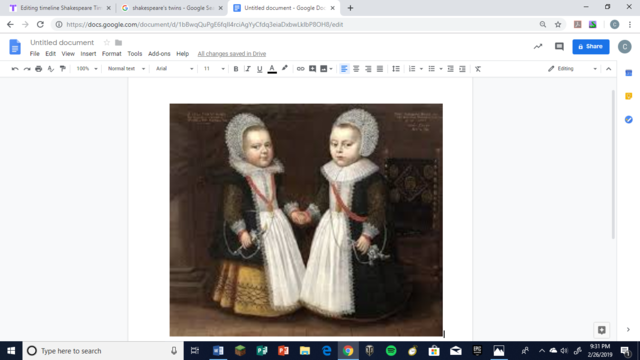Open the Normal text styles dropdown
The height and width of the screenshot is (360, 640).
tap(126, 69)
